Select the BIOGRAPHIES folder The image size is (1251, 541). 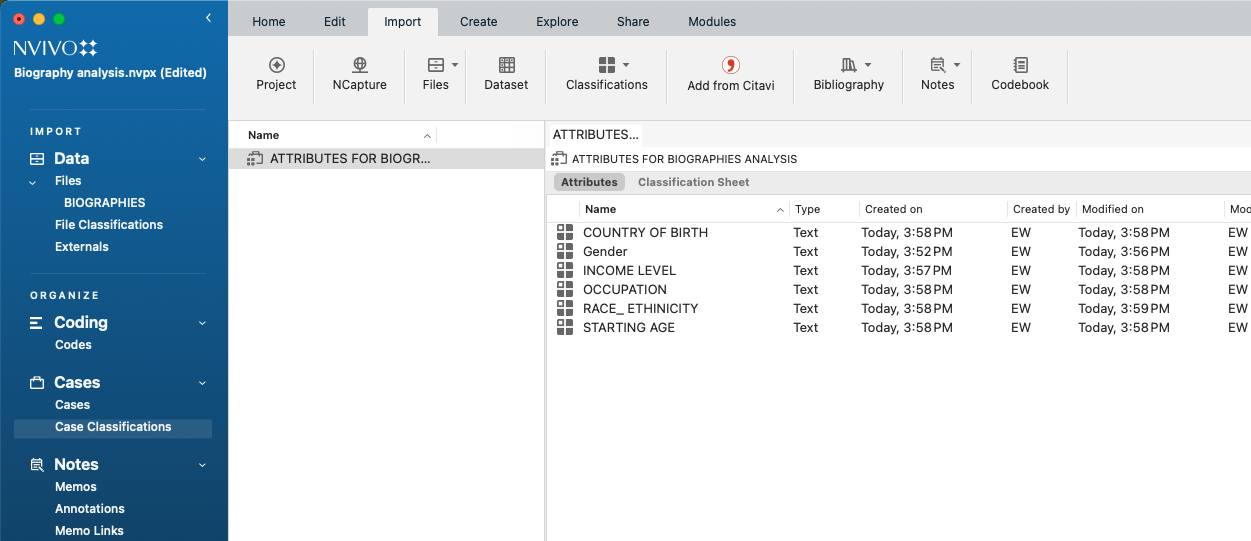coord(104,203)
